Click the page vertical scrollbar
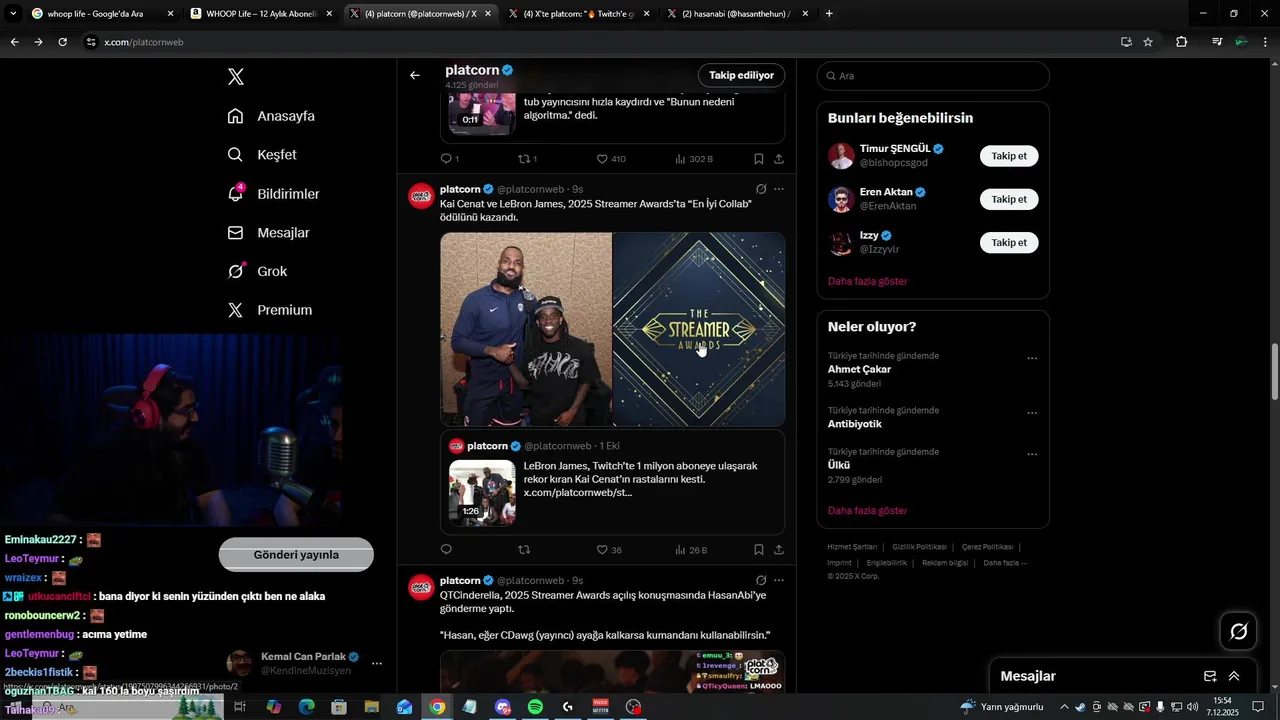 1274,370
